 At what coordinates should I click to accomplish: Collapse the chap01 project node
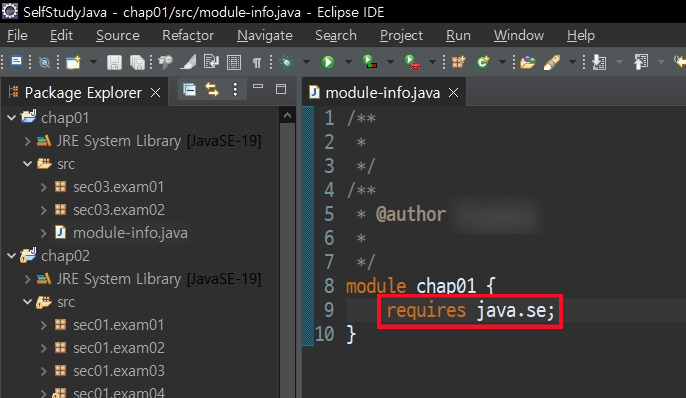[x=12, y=118]
